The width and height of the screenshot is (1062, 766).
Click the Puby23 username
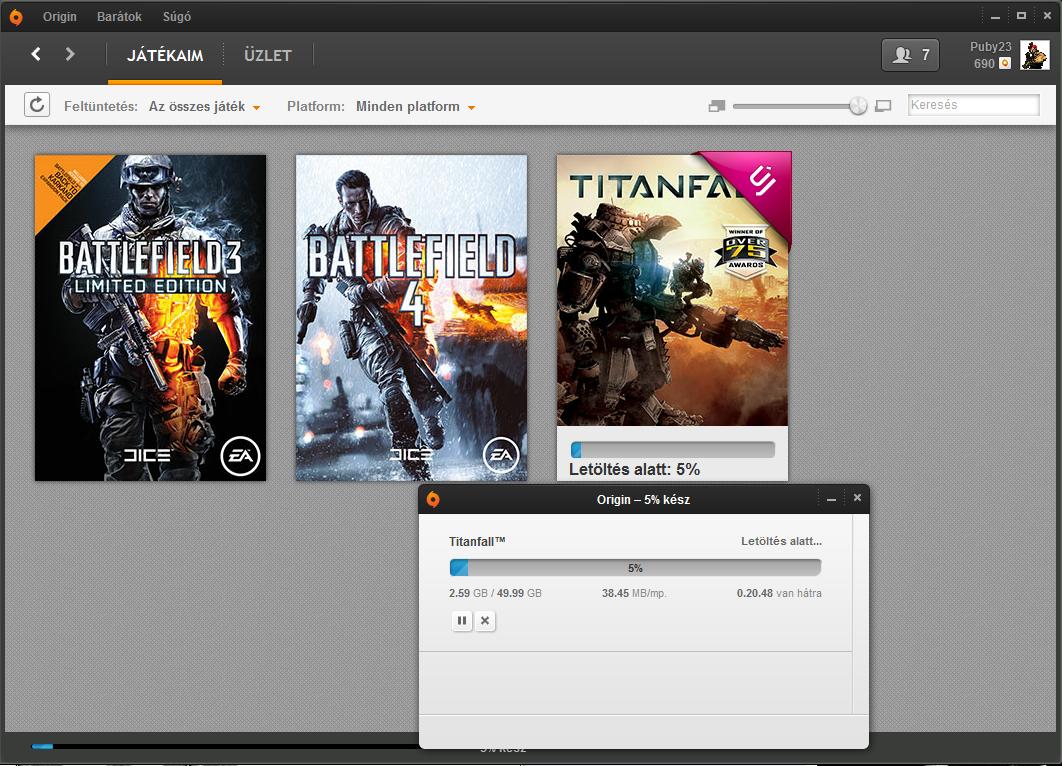point(990,47)
